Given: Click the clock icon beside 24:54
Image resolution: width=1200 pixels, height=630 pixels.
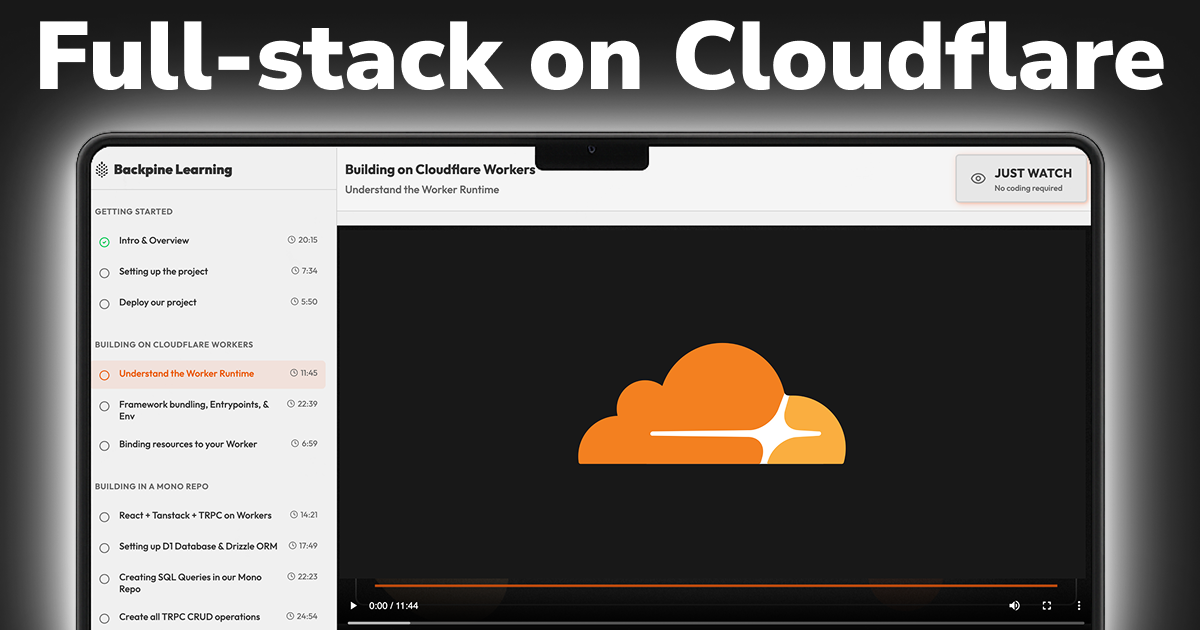Looking at the screenshot, I should (x=290, y=616).
